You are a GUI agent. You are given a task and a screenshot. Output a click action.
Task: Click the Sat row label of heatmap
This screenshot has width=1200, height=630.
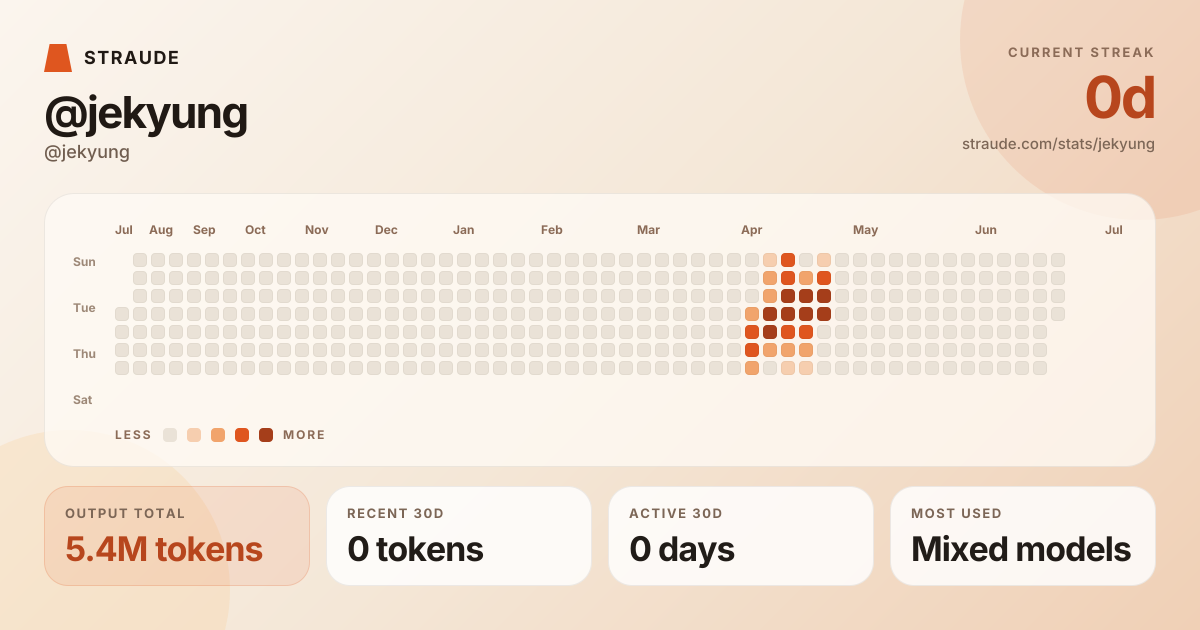pos(83,400)
